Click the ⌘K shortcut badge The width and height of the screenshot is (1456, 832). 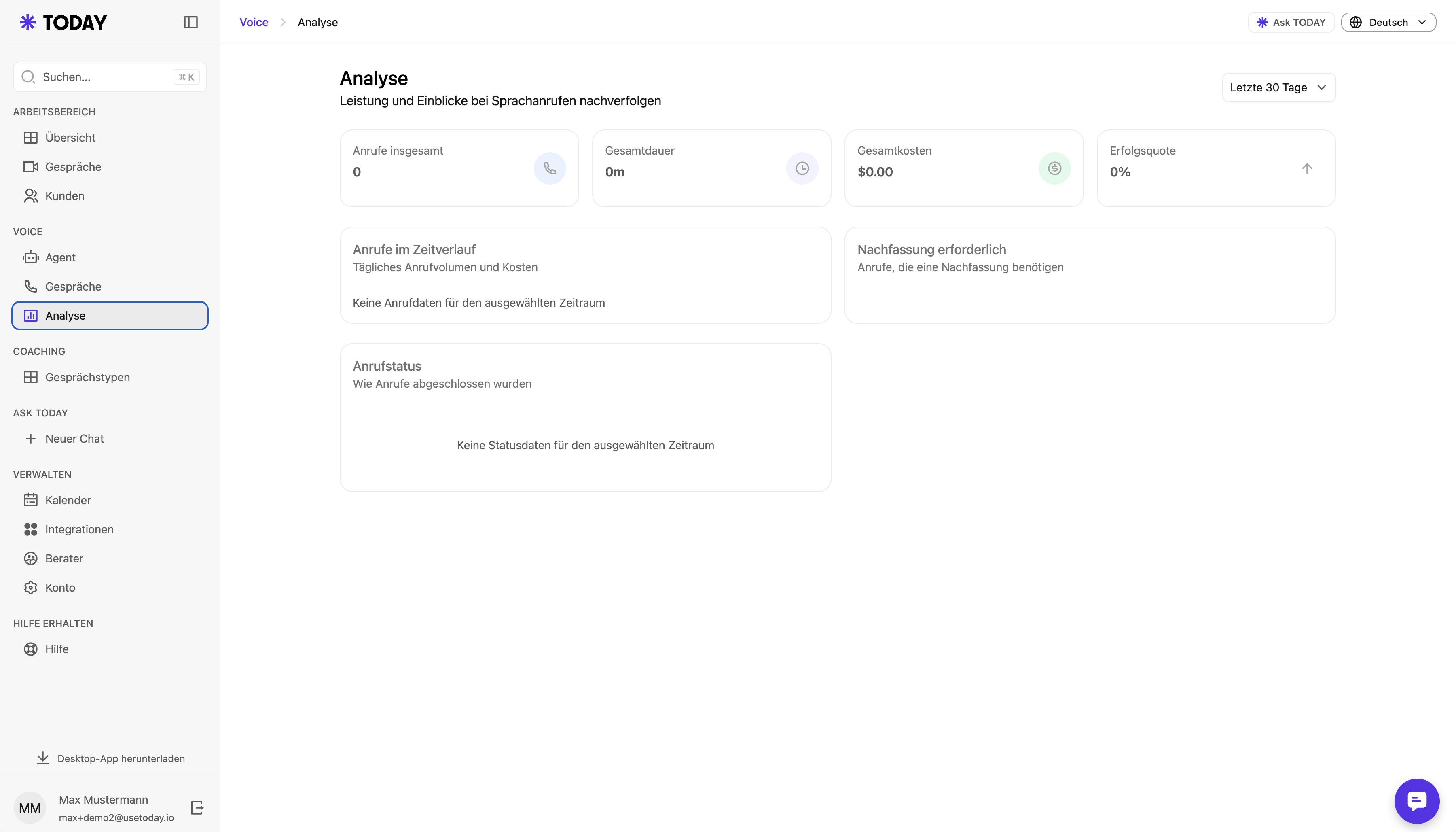[186, 76]
